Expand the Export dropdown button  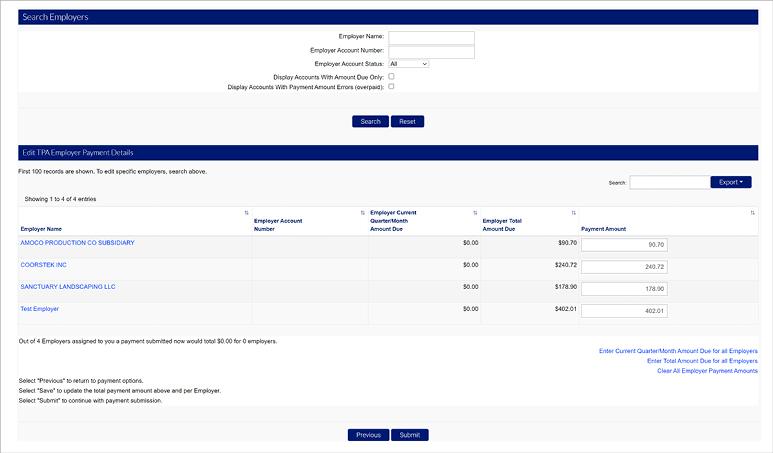[x=730, y=182]
